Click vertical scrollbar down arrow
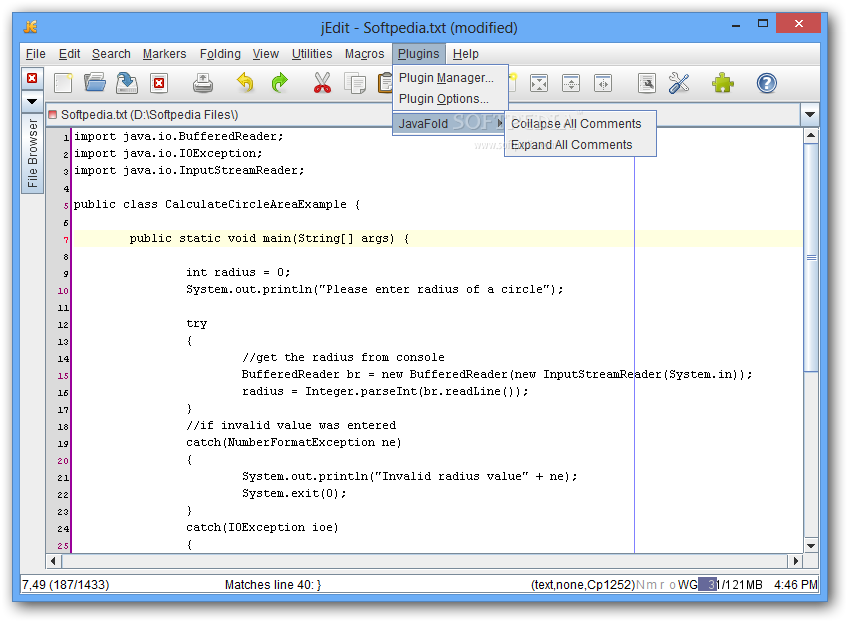 pyautogui.click(x=811, y=546)
